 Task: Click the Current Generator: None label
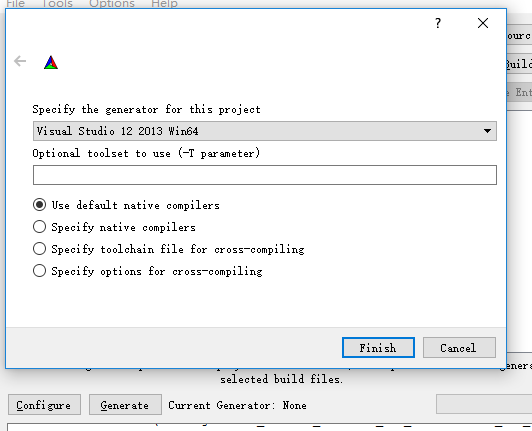(x=238, y=405)
